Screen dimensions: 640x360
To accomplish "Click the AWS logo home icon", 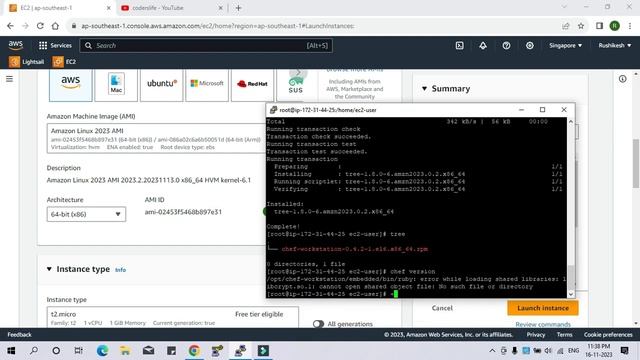I will 16,45.
